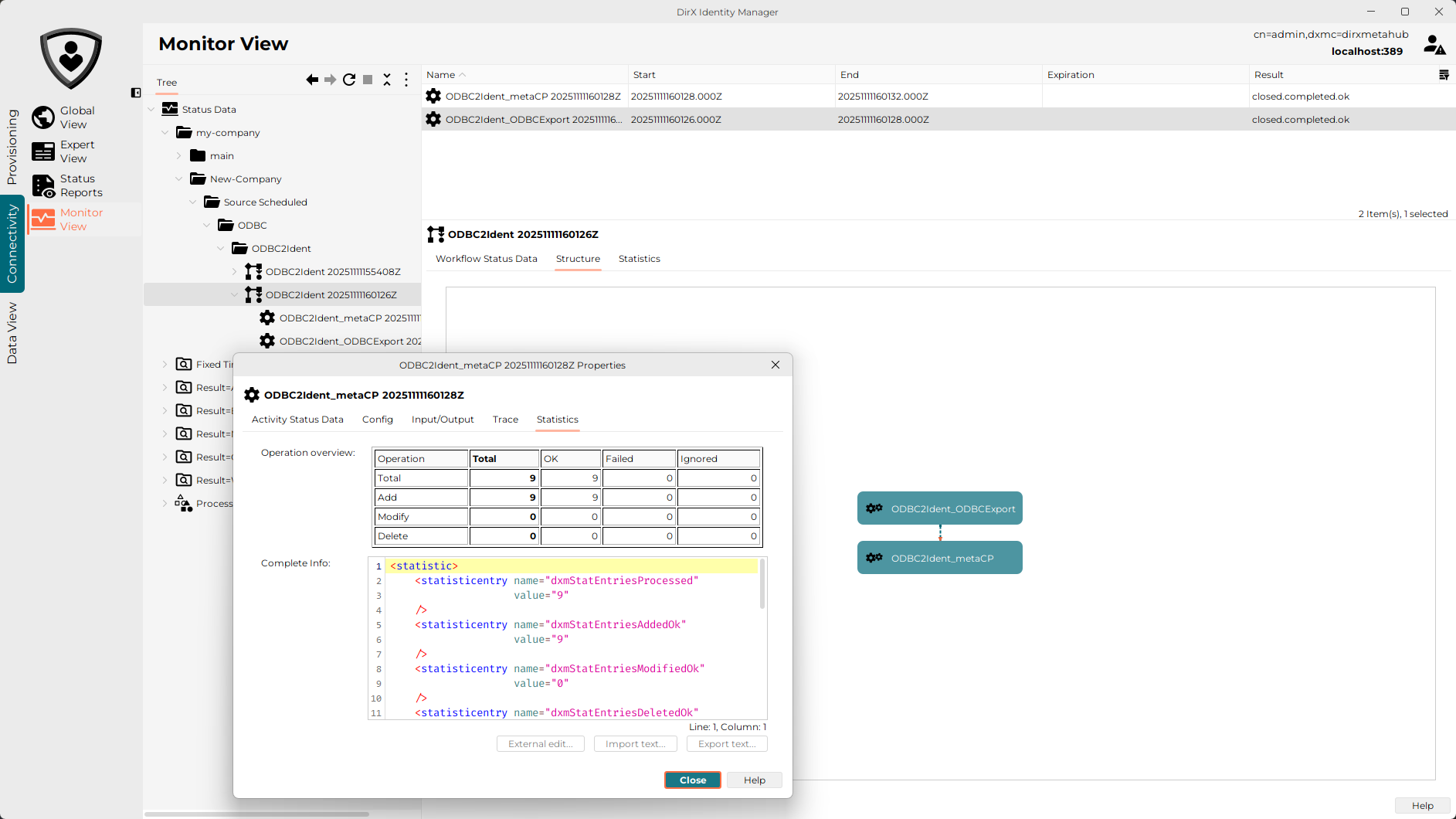
Task: Click the <statistic> line in XML editor
Action: (x=572, y=566)
